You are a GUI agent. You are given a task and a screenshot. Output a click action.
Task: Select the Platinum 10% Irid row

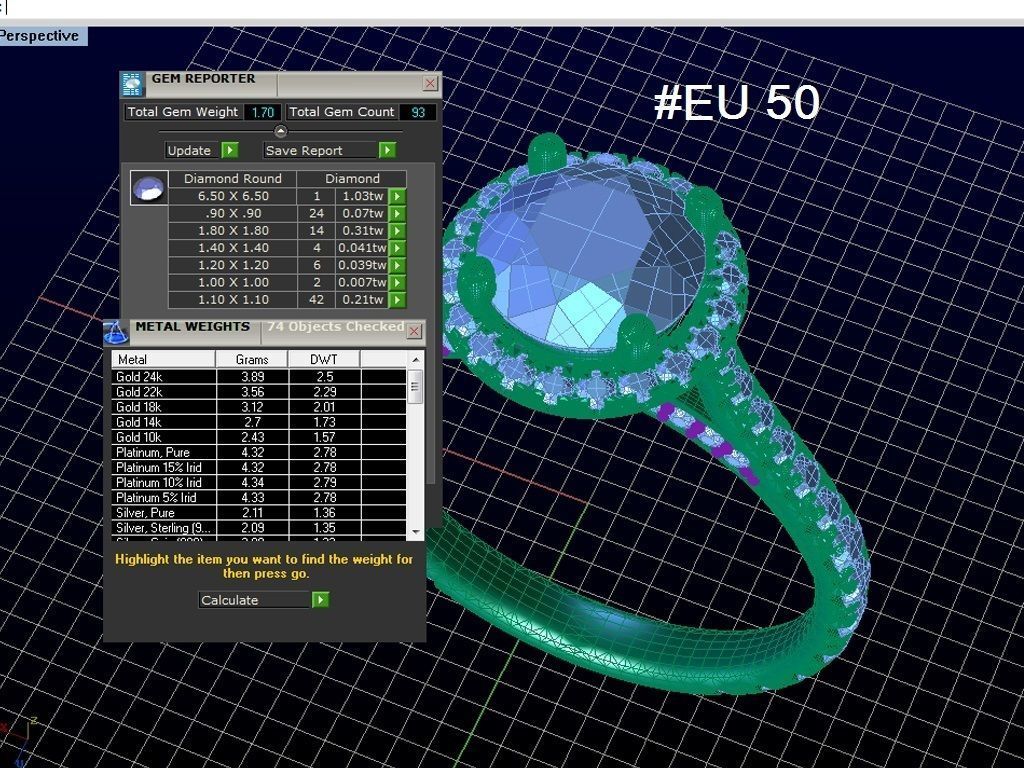[259, 482]
